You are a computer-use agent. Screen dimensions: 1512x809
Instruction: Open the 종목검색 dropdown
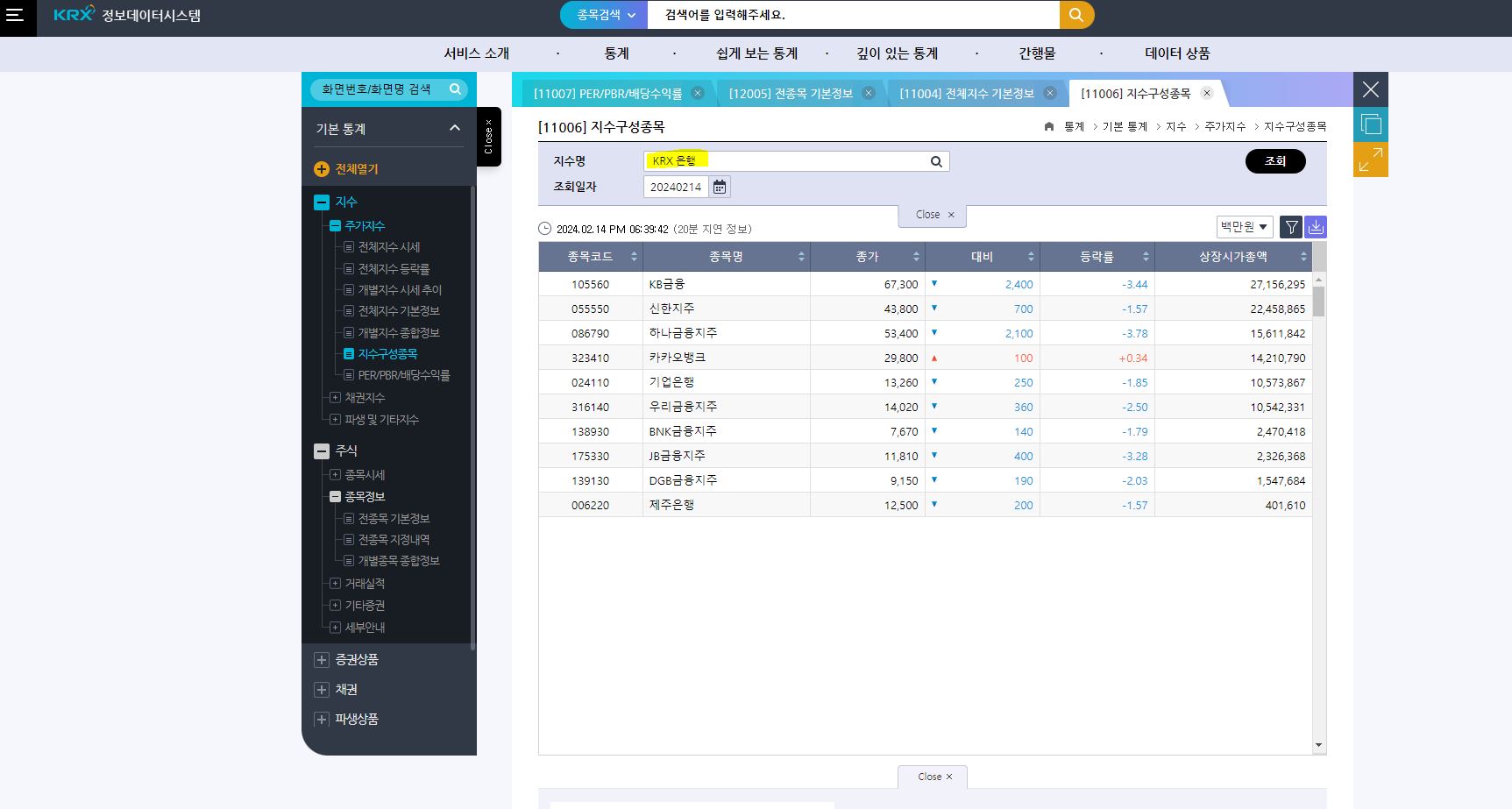pos(605,15)
